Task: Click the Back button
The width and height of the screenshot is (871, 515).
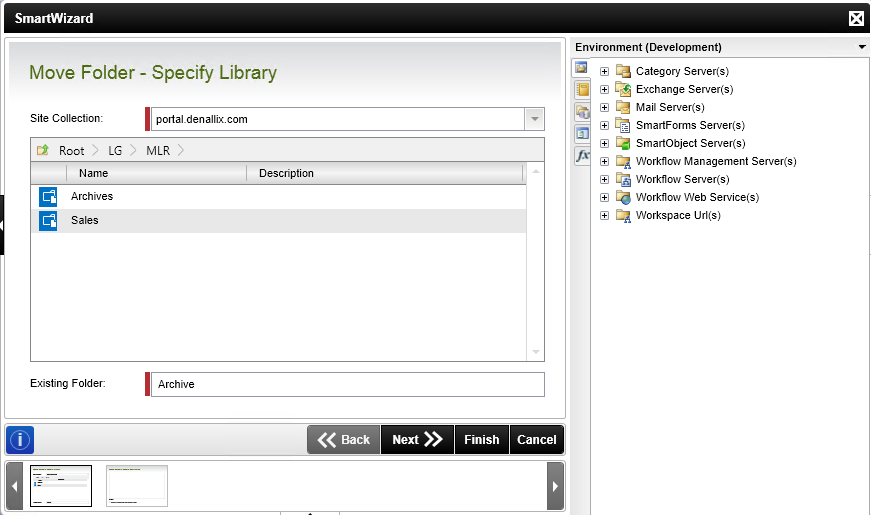Action: coord(344,440)
